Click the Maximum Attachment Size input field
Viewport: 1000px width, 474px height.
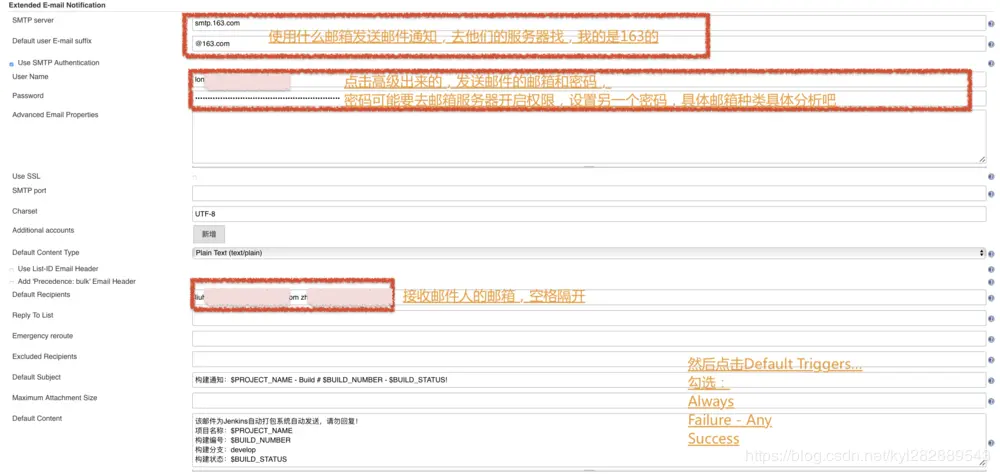589,401
